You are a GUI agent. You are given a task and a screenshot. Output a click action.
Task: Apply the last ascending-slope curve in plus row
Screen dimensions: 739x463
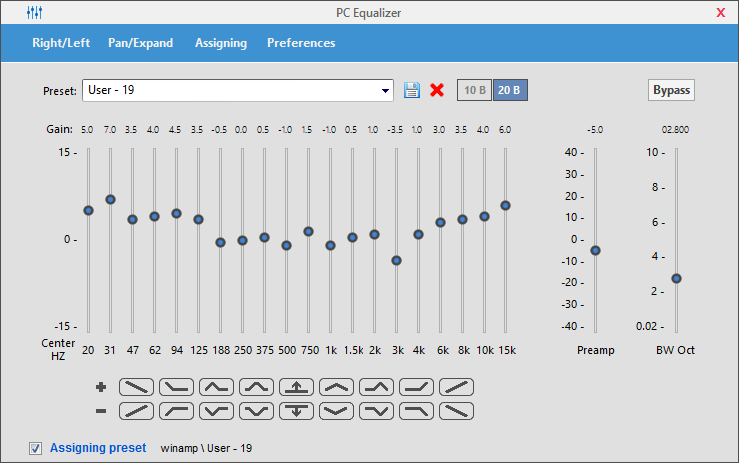(456, 387)
